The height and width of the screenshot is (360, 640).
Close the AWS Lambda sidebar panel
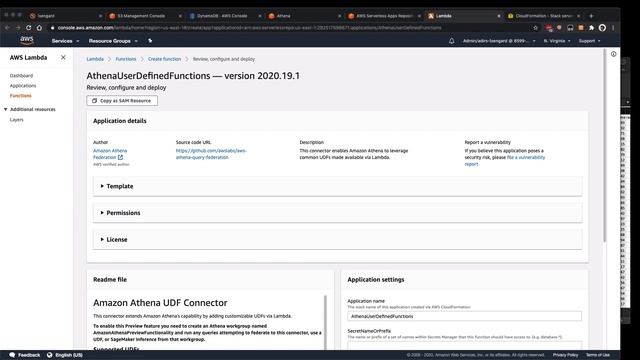coord(63,58)
